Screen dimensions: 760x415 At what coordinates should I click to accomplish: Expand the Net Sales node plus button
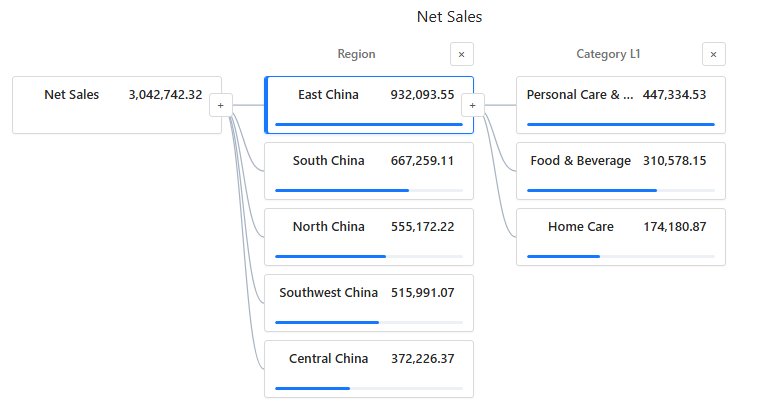(221, 105)
